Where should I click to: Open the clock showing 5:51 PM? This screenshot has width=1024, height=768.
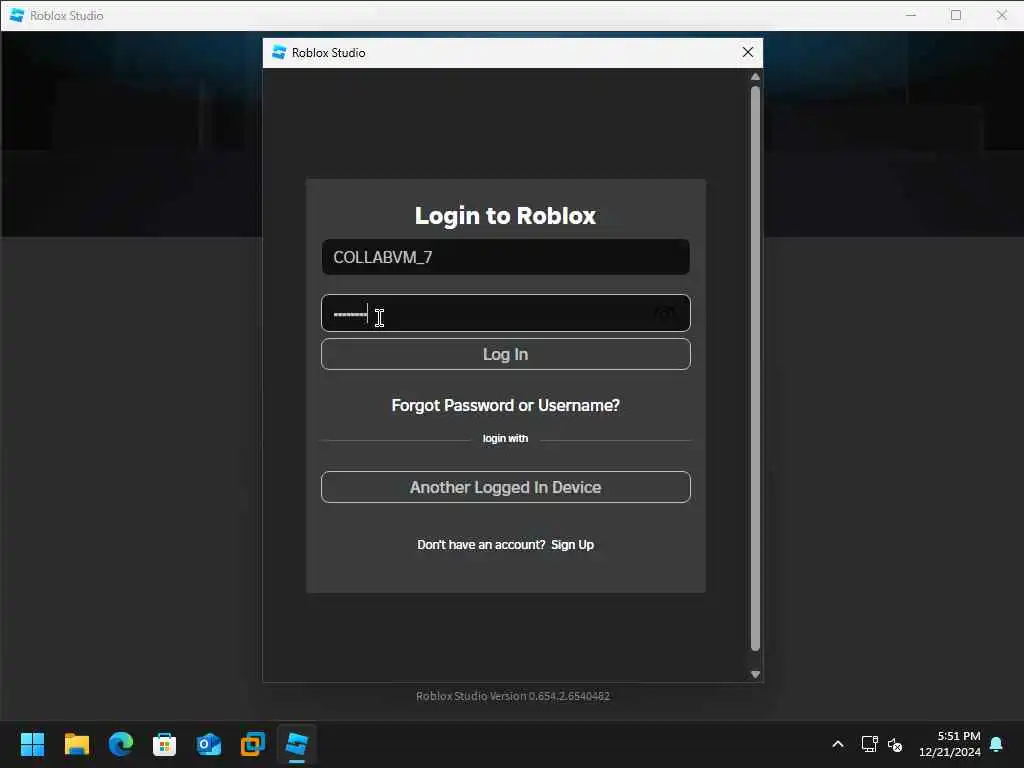(x=950, y=744)
